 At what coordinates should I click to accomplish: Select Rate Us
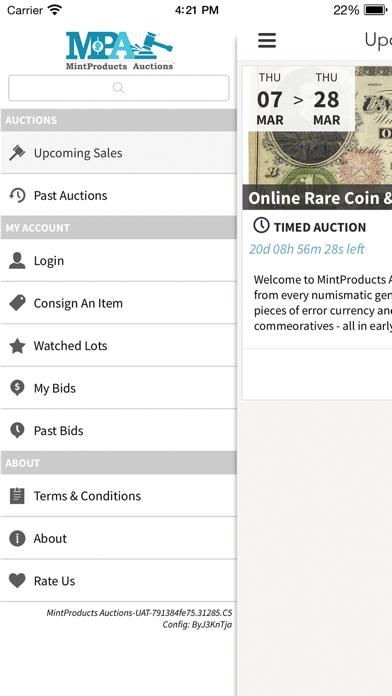[119, 581]
